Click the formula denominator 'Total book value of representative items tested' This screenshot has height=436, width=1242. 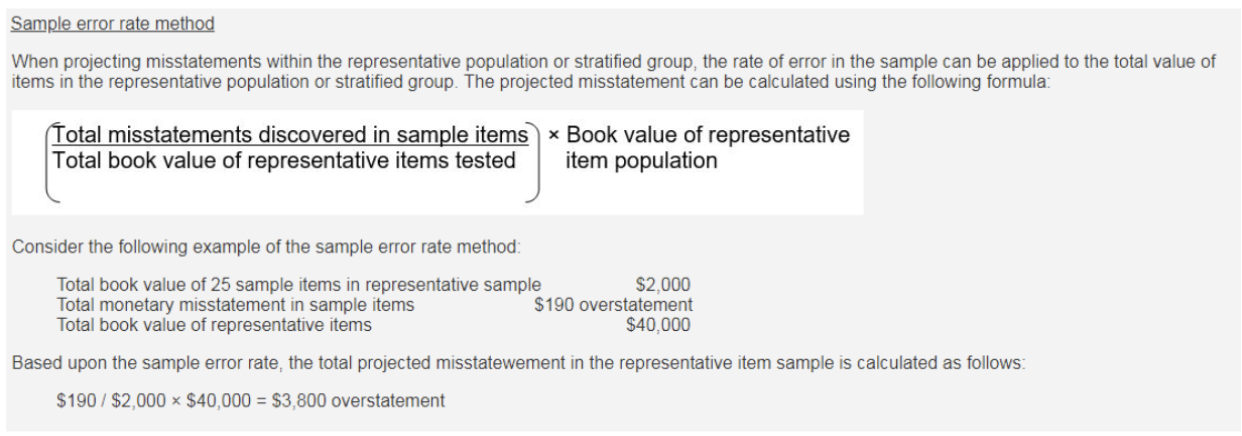click(284, 160)
